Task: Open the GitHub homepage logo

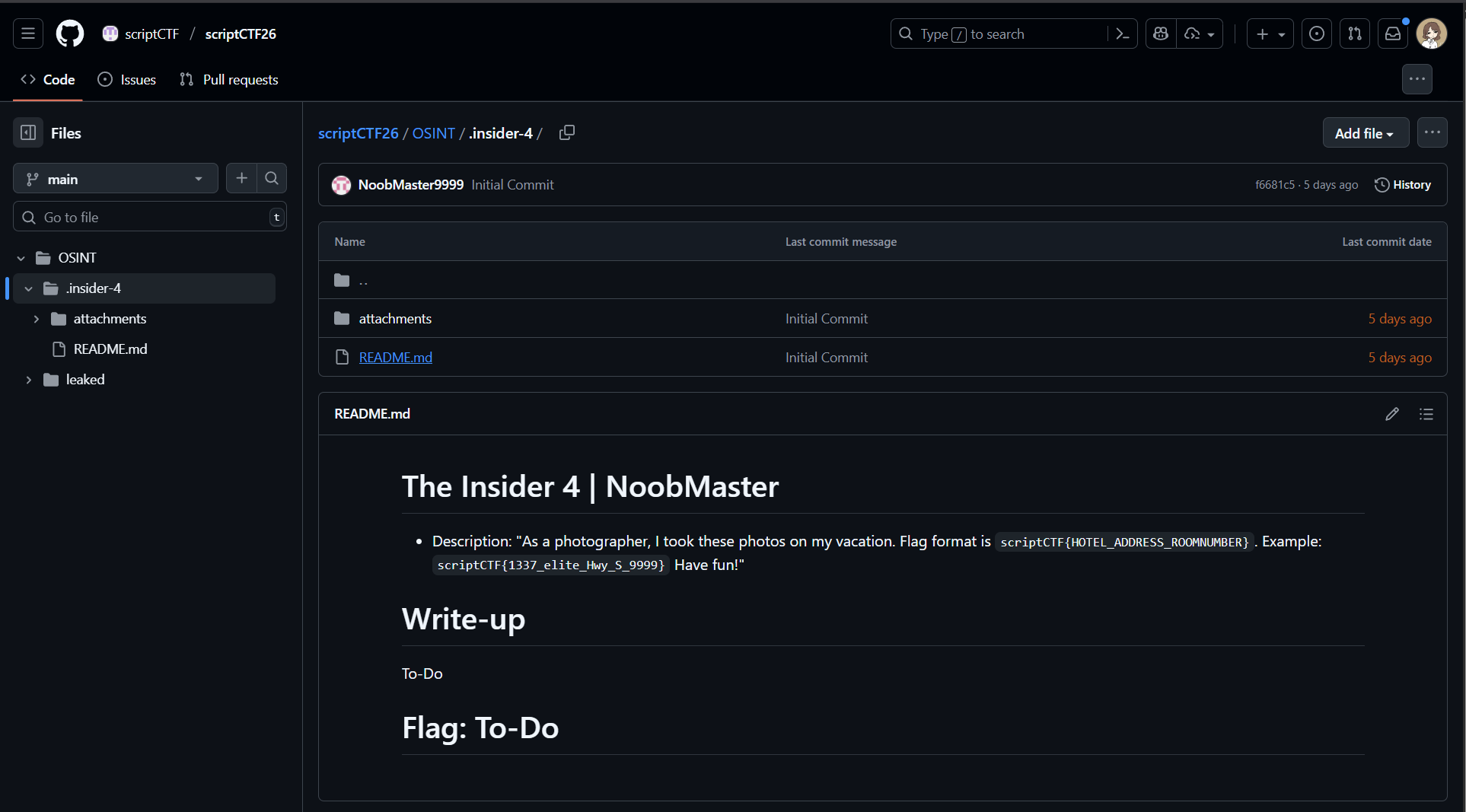Action: 70,33
